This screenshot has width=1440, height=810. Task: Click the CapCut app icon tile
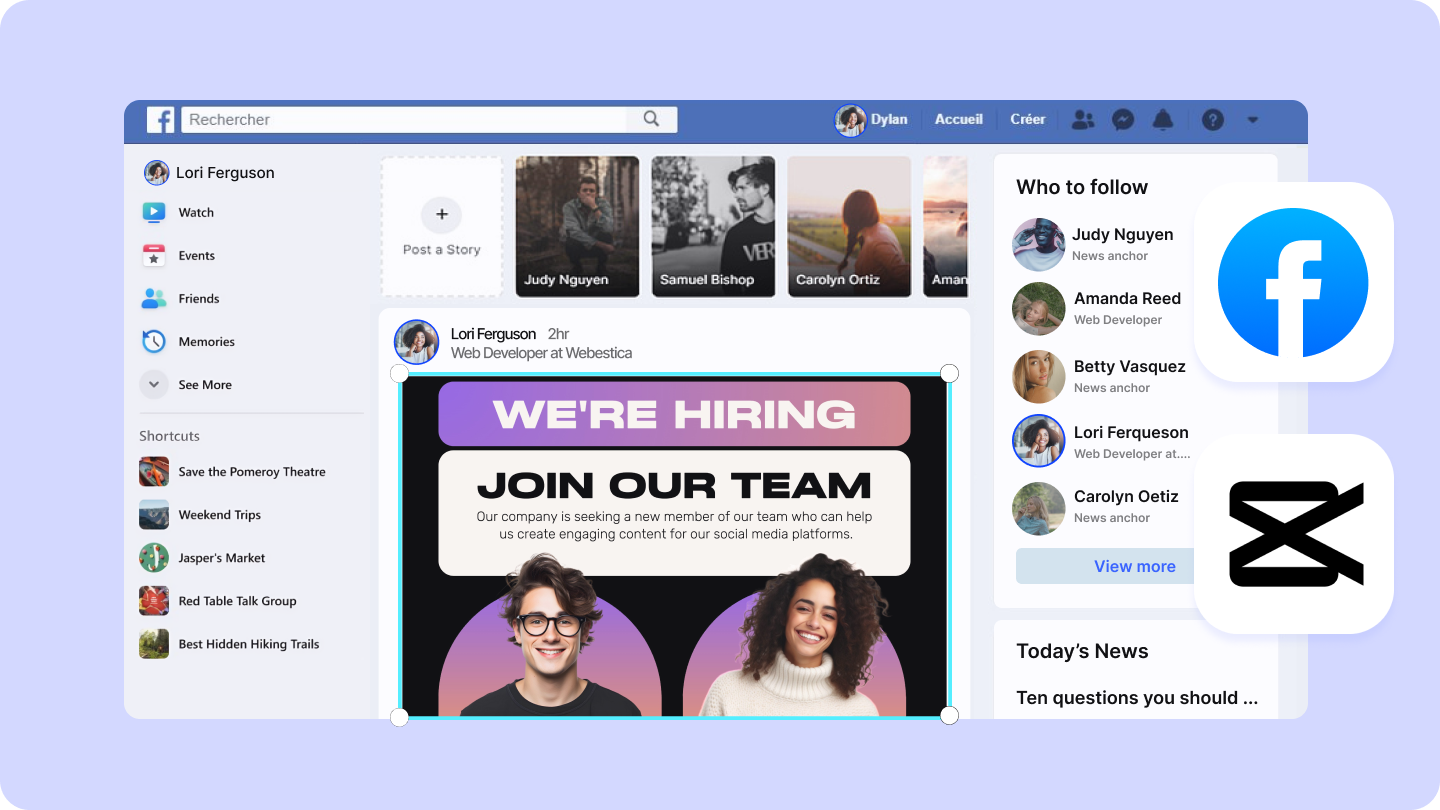click(1293, 534)
